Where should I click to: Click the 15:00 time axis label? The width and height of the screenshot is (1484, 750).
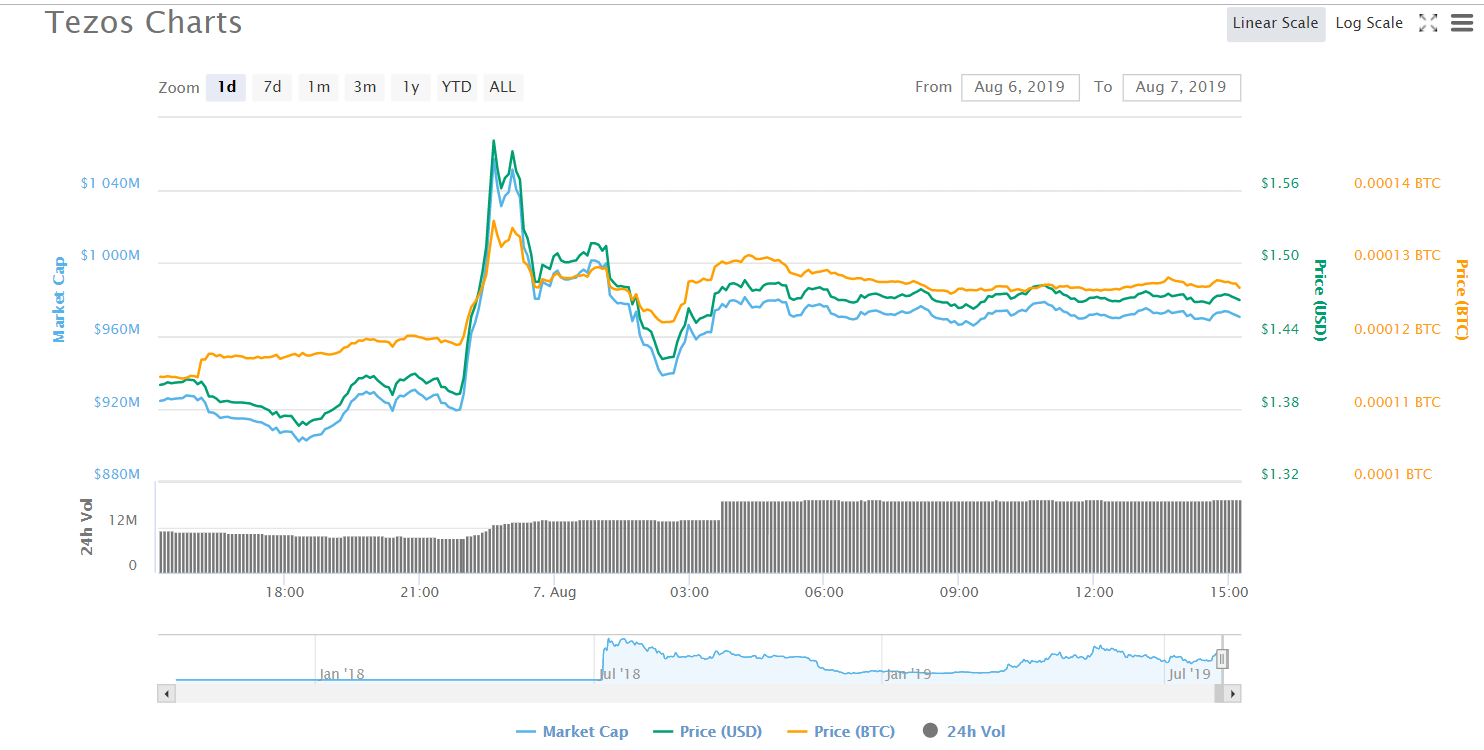pyautogui.click(x=1229, y=592)
